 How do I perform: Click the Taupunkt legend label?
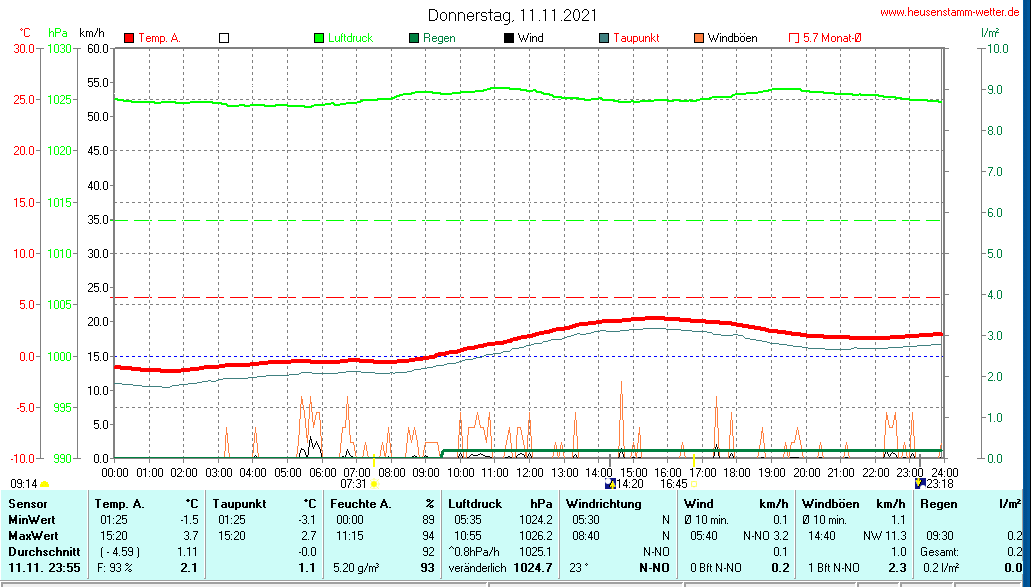coord(636,38)
